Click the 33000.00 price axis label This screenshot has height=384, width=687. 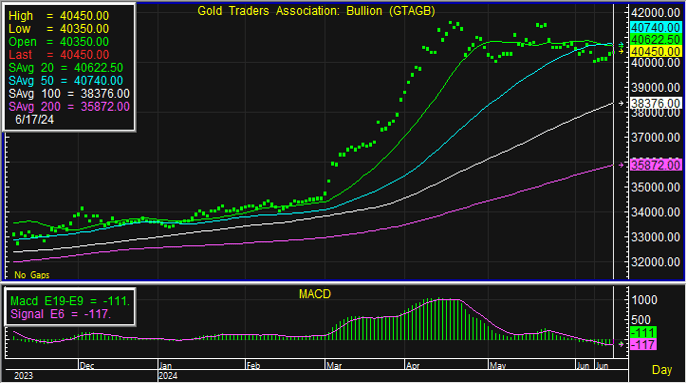point(655,237)
